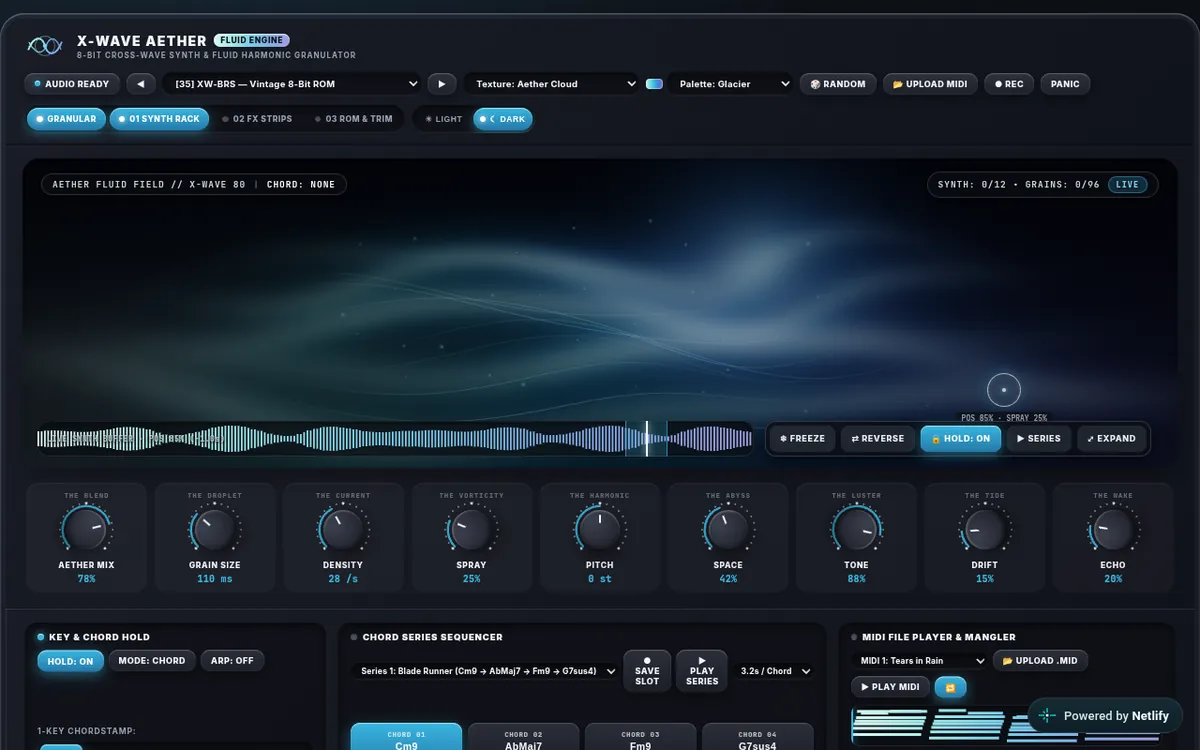Open the Texture Aether Cloud dropdown

(553, 84)
